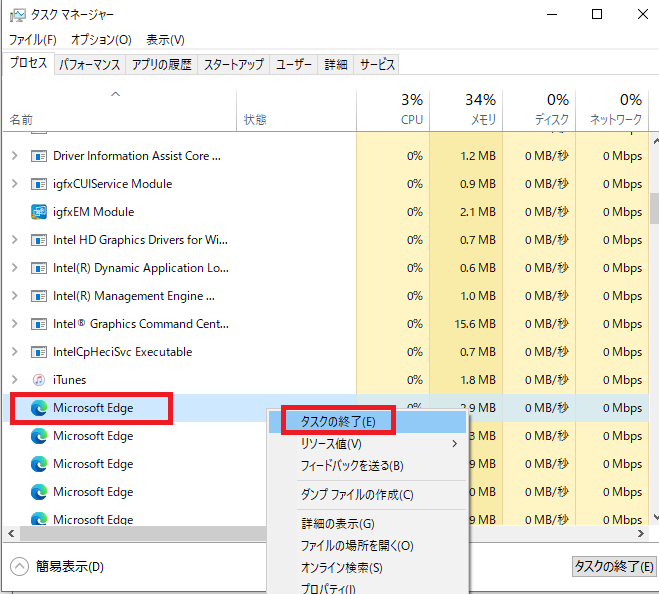Click the vertical scrollbar thumb
The width and height of the screenshot is (659, 594).
pyautogui.click(x=654, y=209)
